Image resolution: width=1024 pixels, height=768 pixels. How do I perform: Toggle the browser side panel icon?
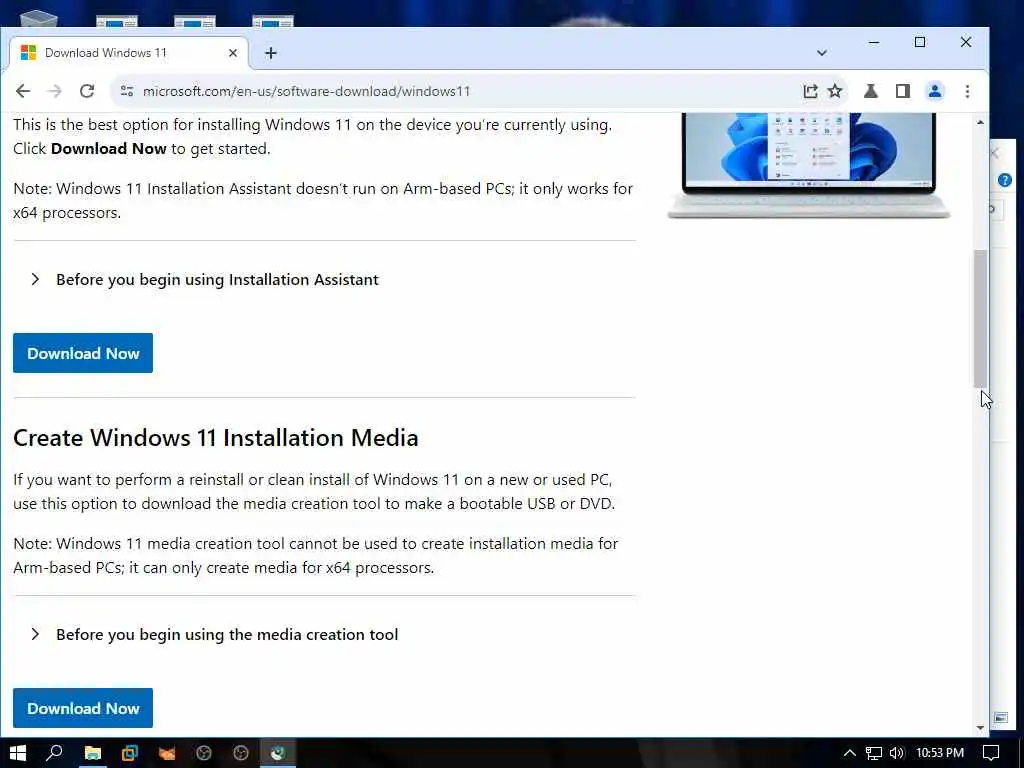pyautogui.click(x=903, y=91)
